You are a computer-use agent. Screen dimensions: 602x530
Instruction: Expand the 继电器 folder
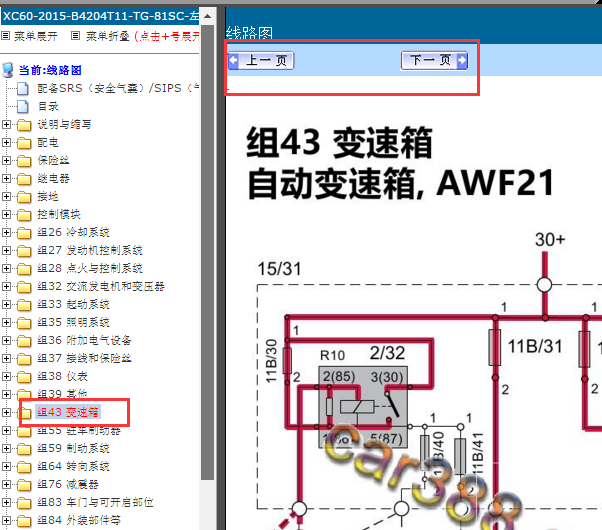click(6, 179)
